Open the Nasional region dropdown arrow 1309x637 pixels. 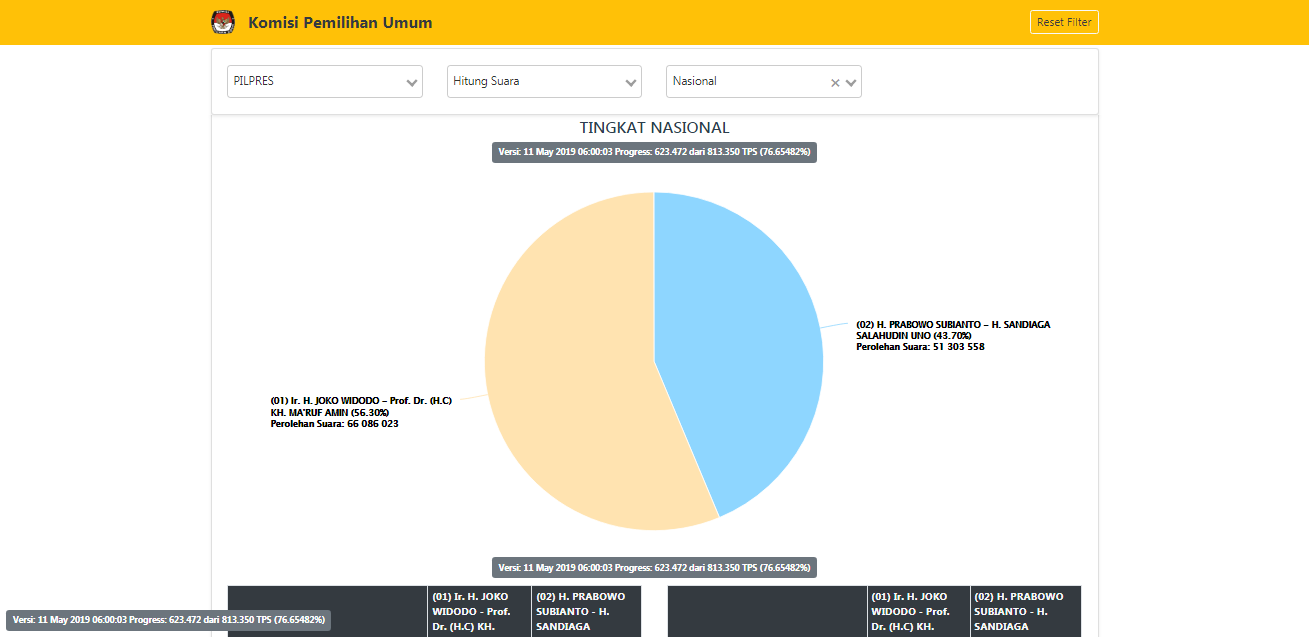click(851, 83)
